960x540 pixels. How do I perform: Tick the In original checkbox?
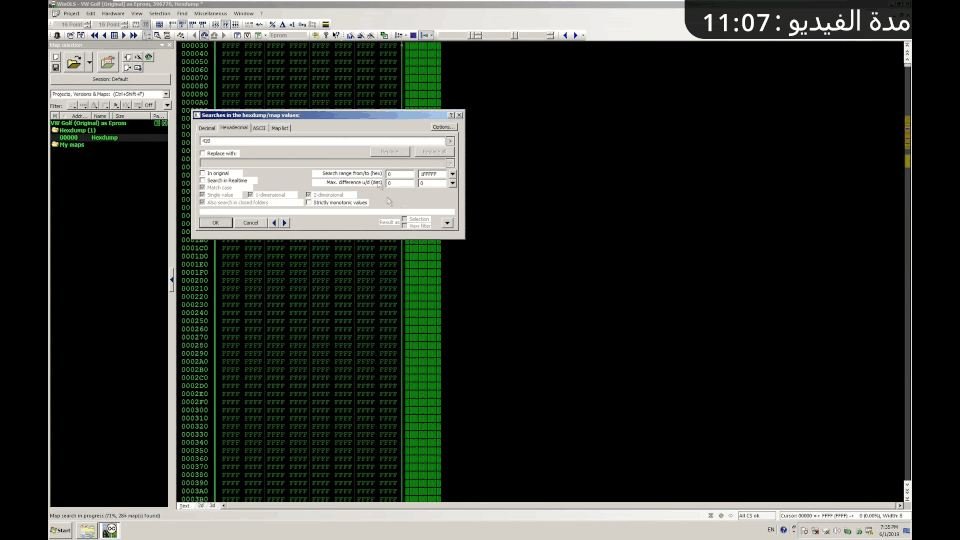click(x=203, y=173)
